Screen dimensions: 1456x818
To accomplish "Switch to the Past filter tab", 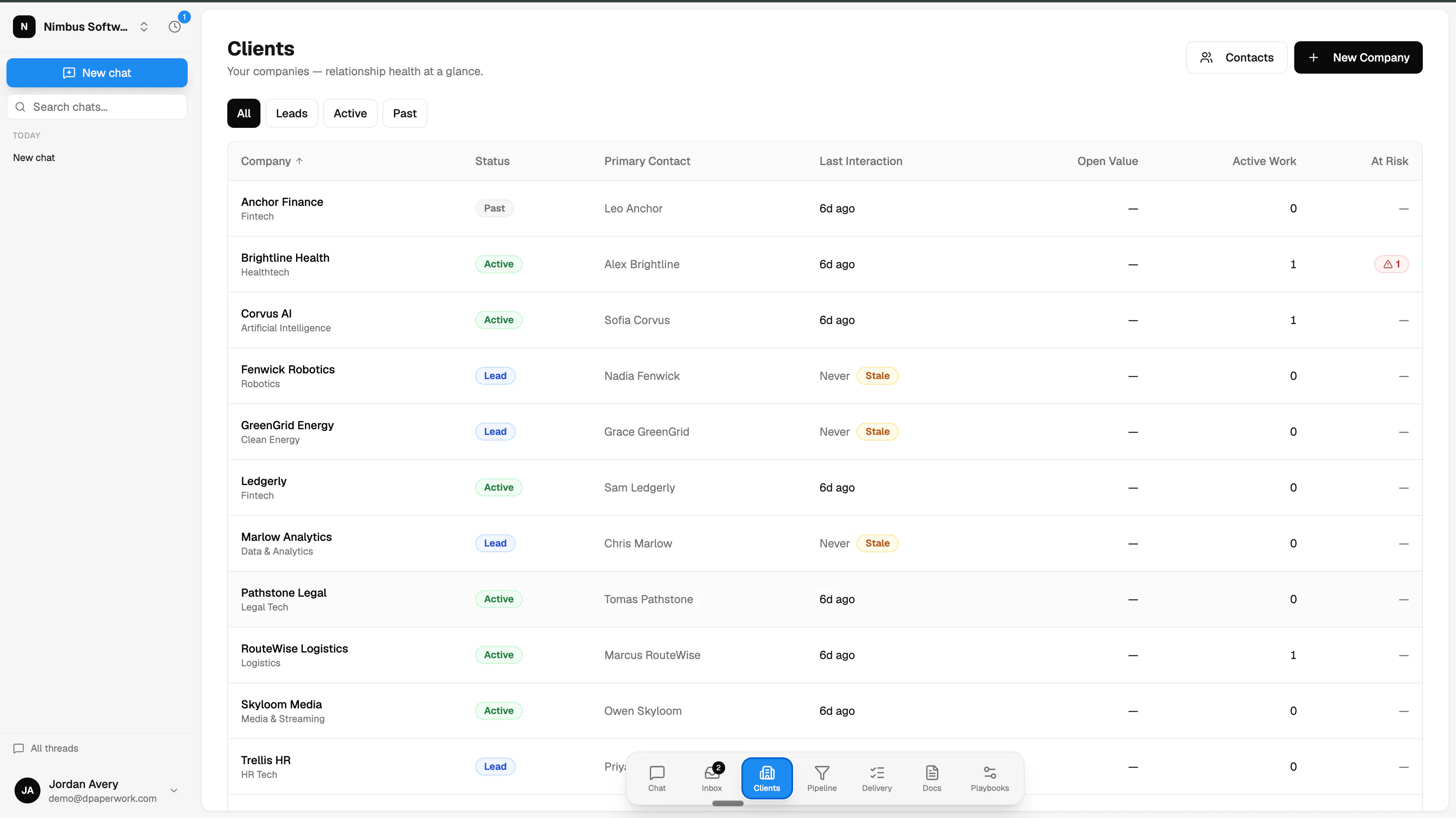I will pyautogui.click(x=405, y=113).
